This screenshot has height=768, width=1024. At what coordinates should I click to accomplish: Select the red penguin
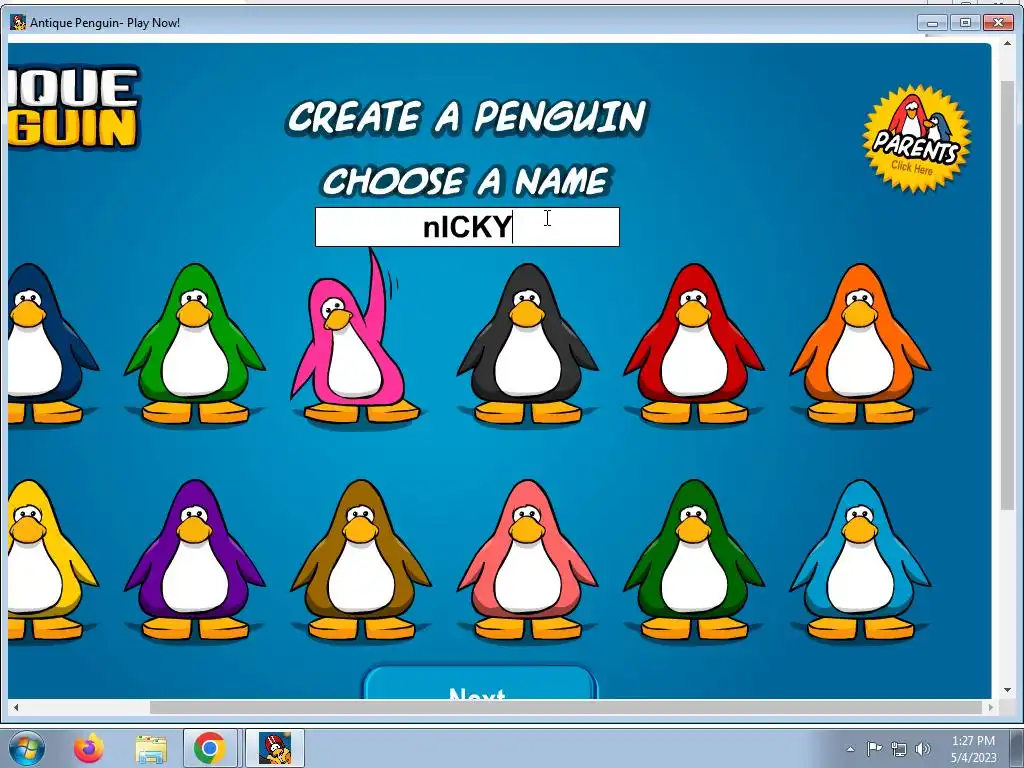[x=694, y=344]
